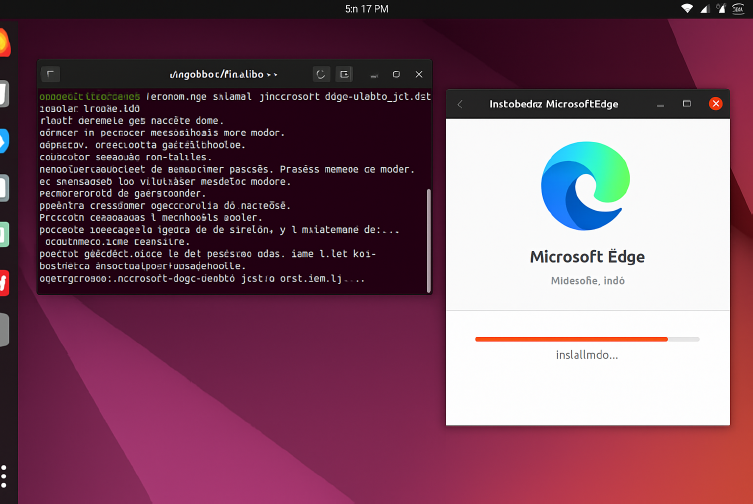Open Wi-Fi indicator in the top bar
The height and width of the screenshot is (504, 753).
click(687, 9)
